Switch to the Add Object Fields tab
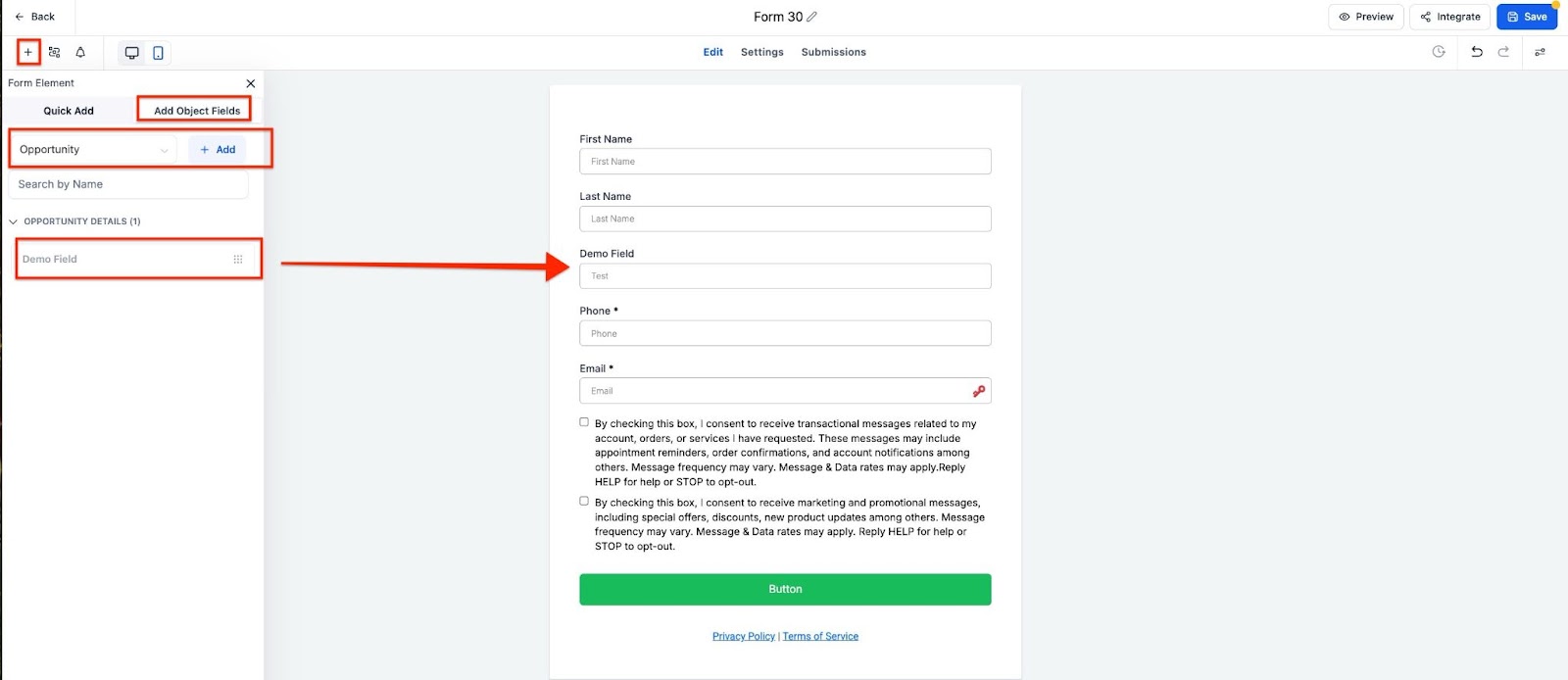This screenshot has width=1568, height=680. point(196,111)
